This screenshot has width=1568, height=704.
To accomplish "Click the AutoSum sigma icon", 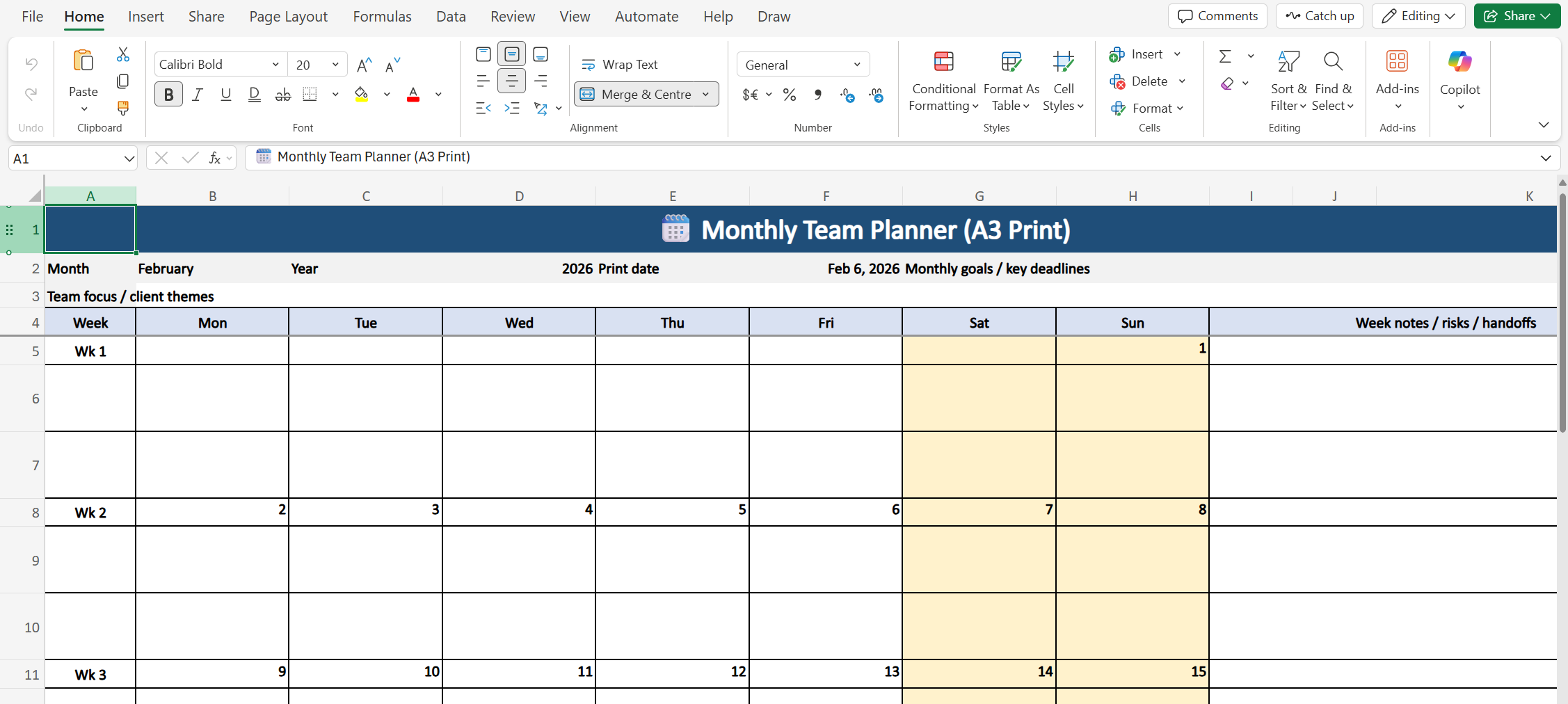I will click(x=1225, y=56).
